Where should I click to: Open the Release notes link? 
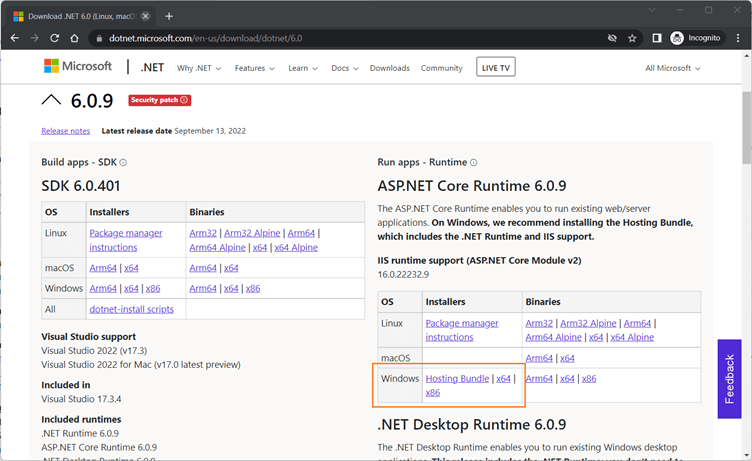(65, 131)
